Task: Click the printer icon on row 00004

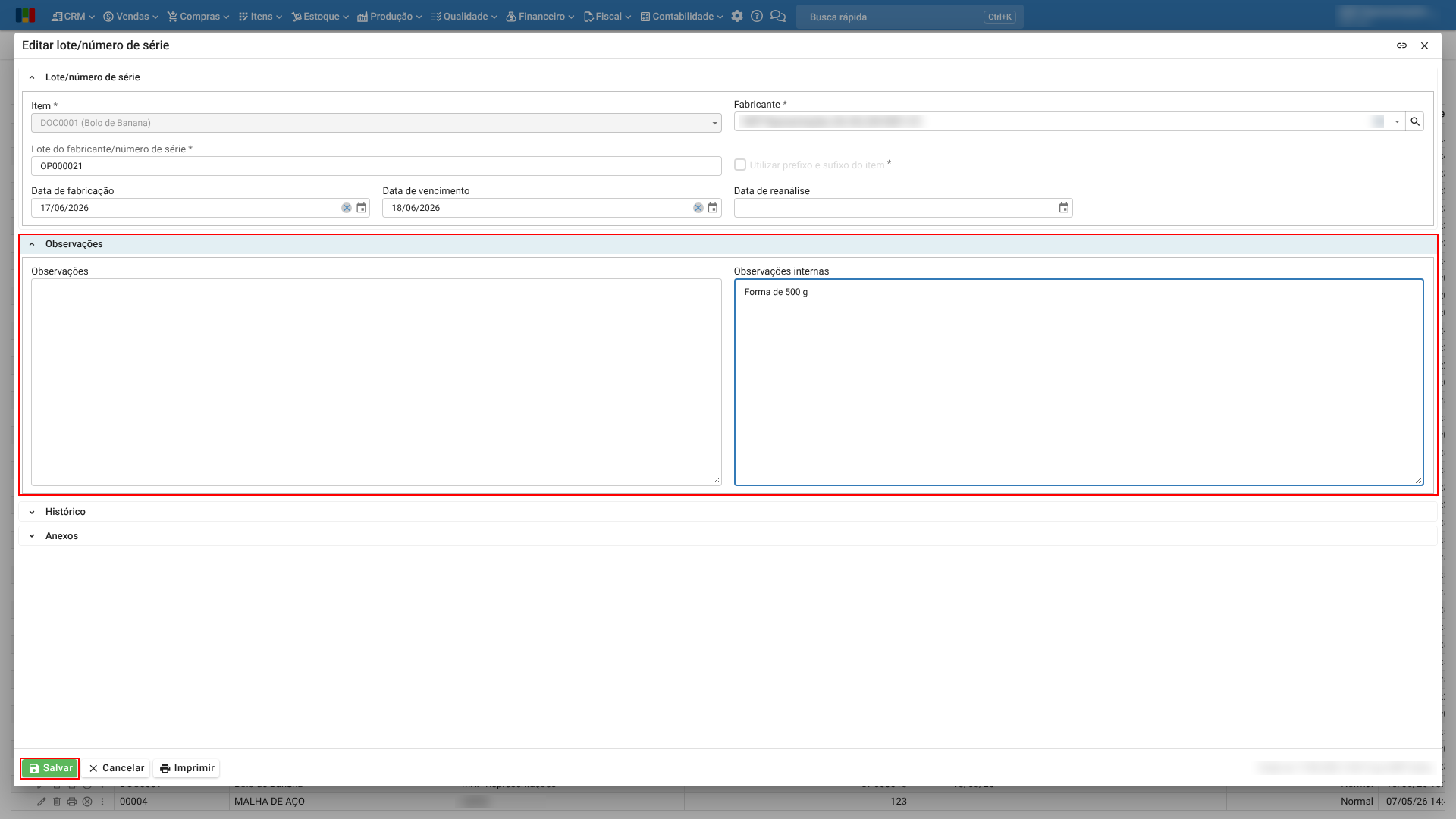Action: pos(72,802)
